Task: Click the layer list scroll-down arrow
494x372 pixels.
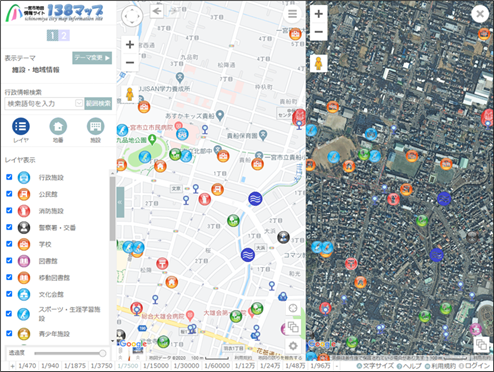Action: pos(112,341)
